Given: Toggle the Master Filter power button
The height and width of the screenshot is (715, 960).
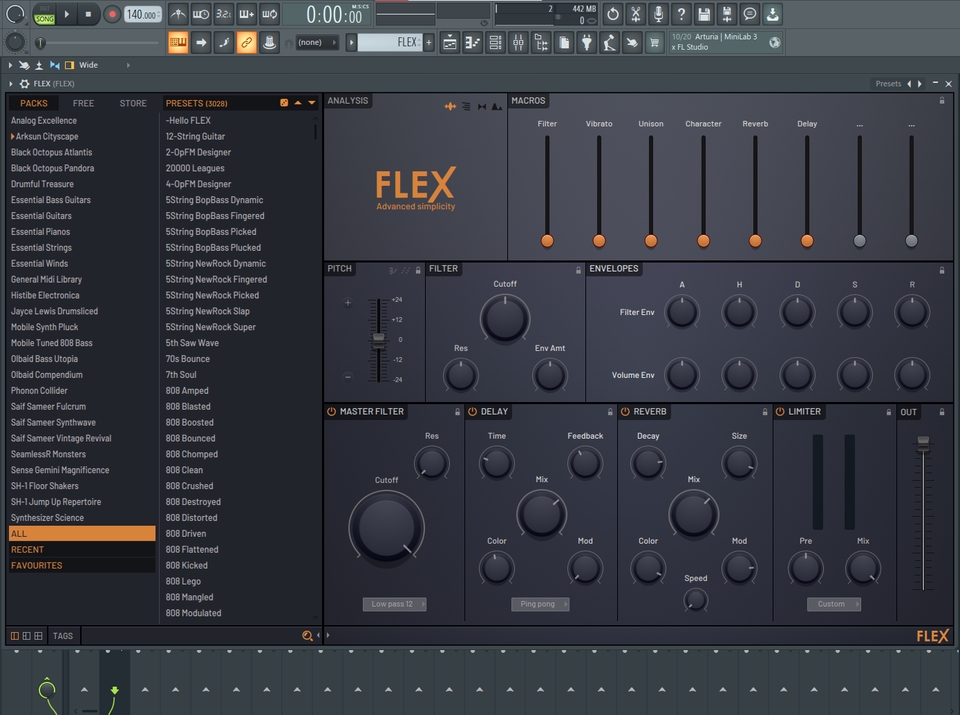Looking at the screenshot, I should [x=331, y=411].
